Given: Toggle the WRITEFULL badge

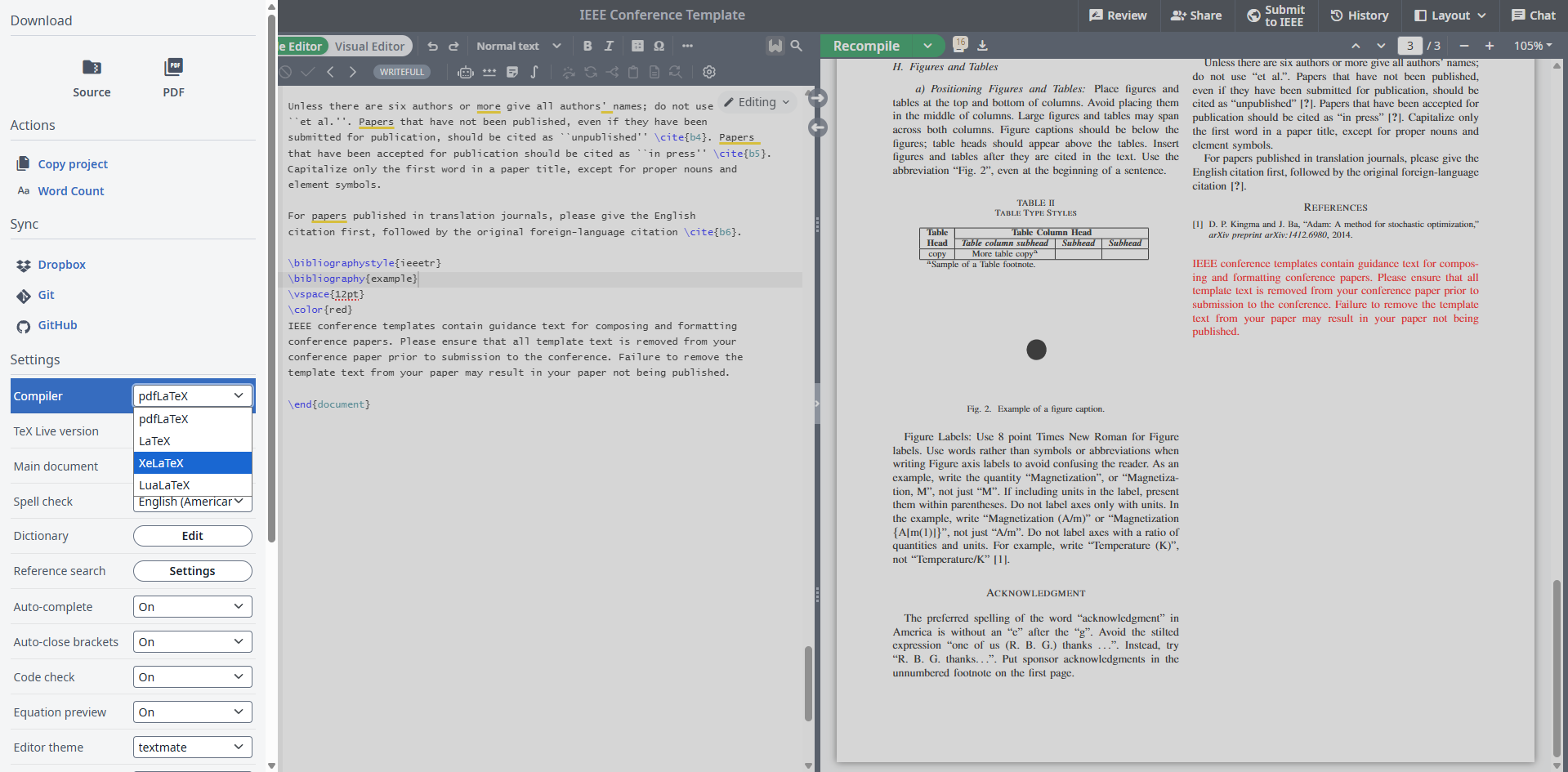Looking at the screenshot, I should (x=402, y=72).
